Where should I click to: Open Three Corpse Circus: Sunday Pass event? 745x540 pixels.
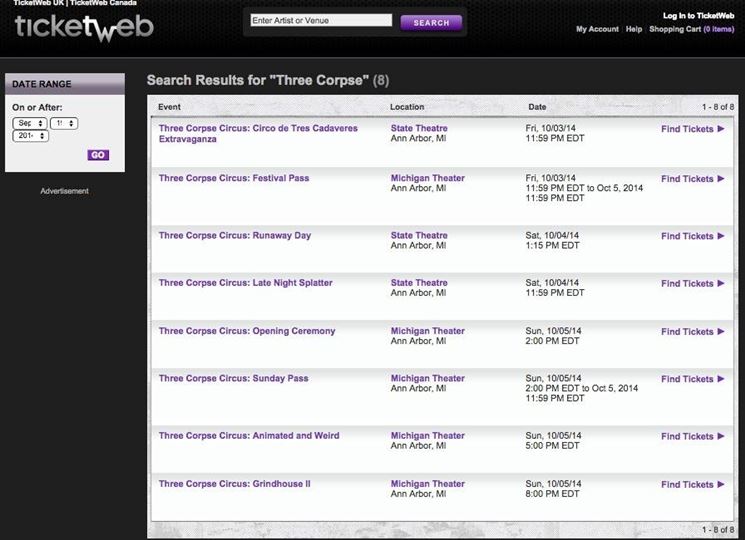click(233, 379)
